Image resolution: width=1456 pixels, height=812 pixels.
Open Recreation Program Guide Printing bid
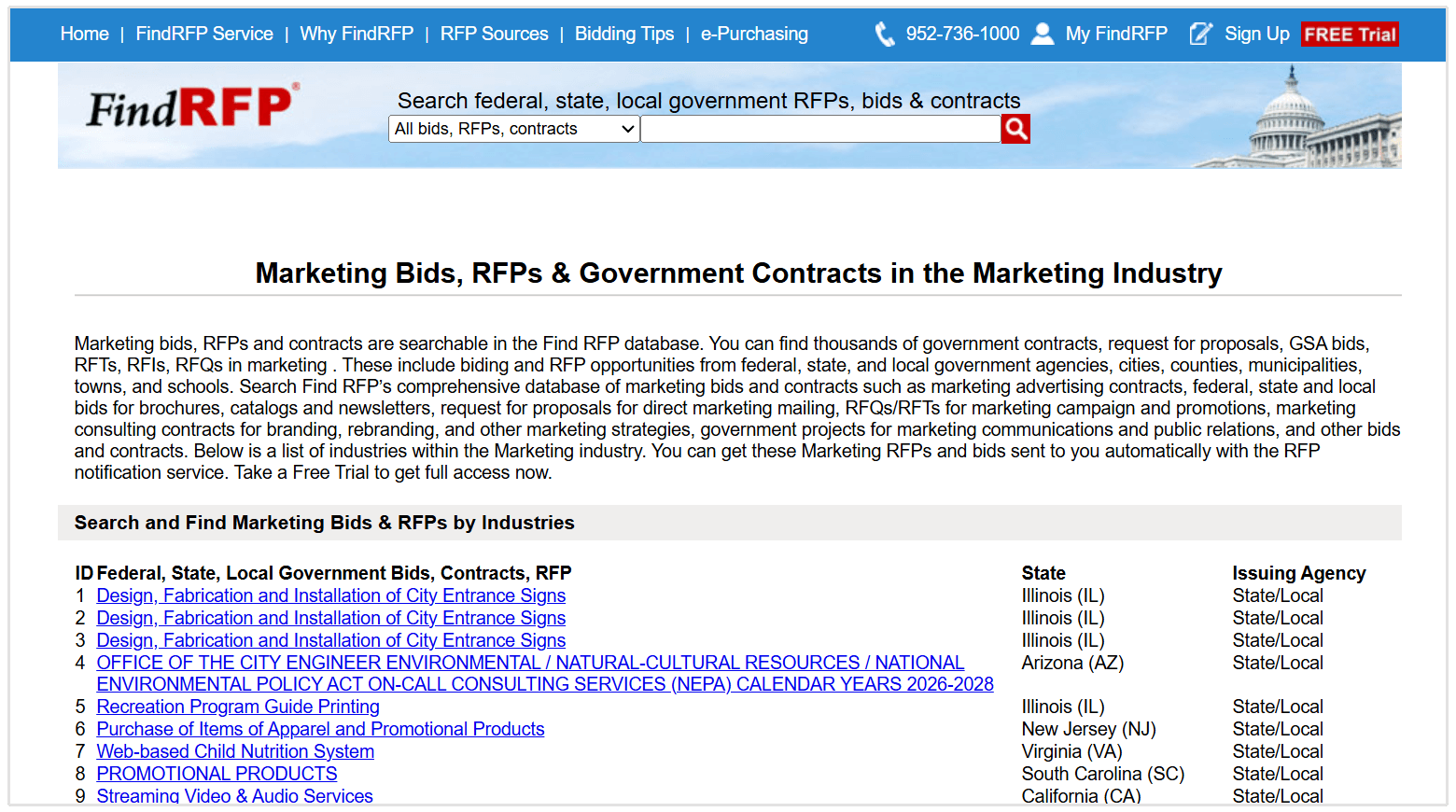[x=238, y=707]
